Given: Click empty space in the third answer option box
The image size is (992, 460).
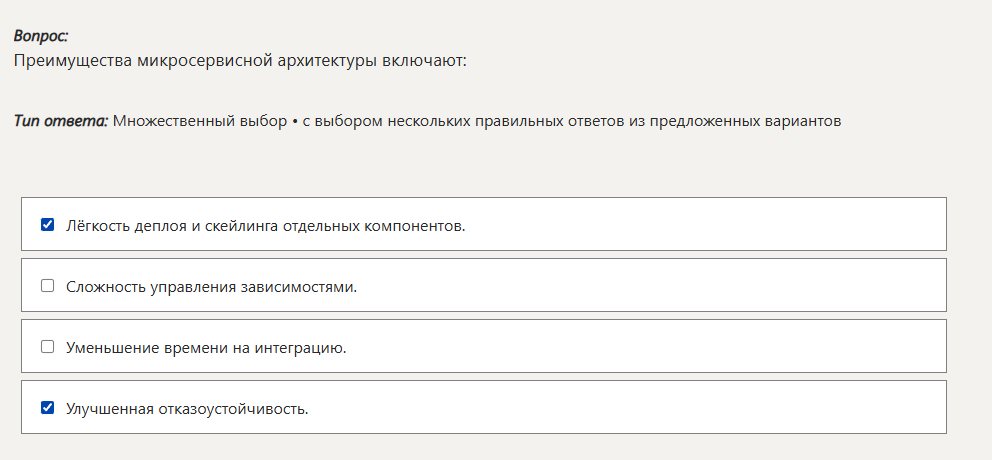Looking at the screenshot, I should 650,347.
